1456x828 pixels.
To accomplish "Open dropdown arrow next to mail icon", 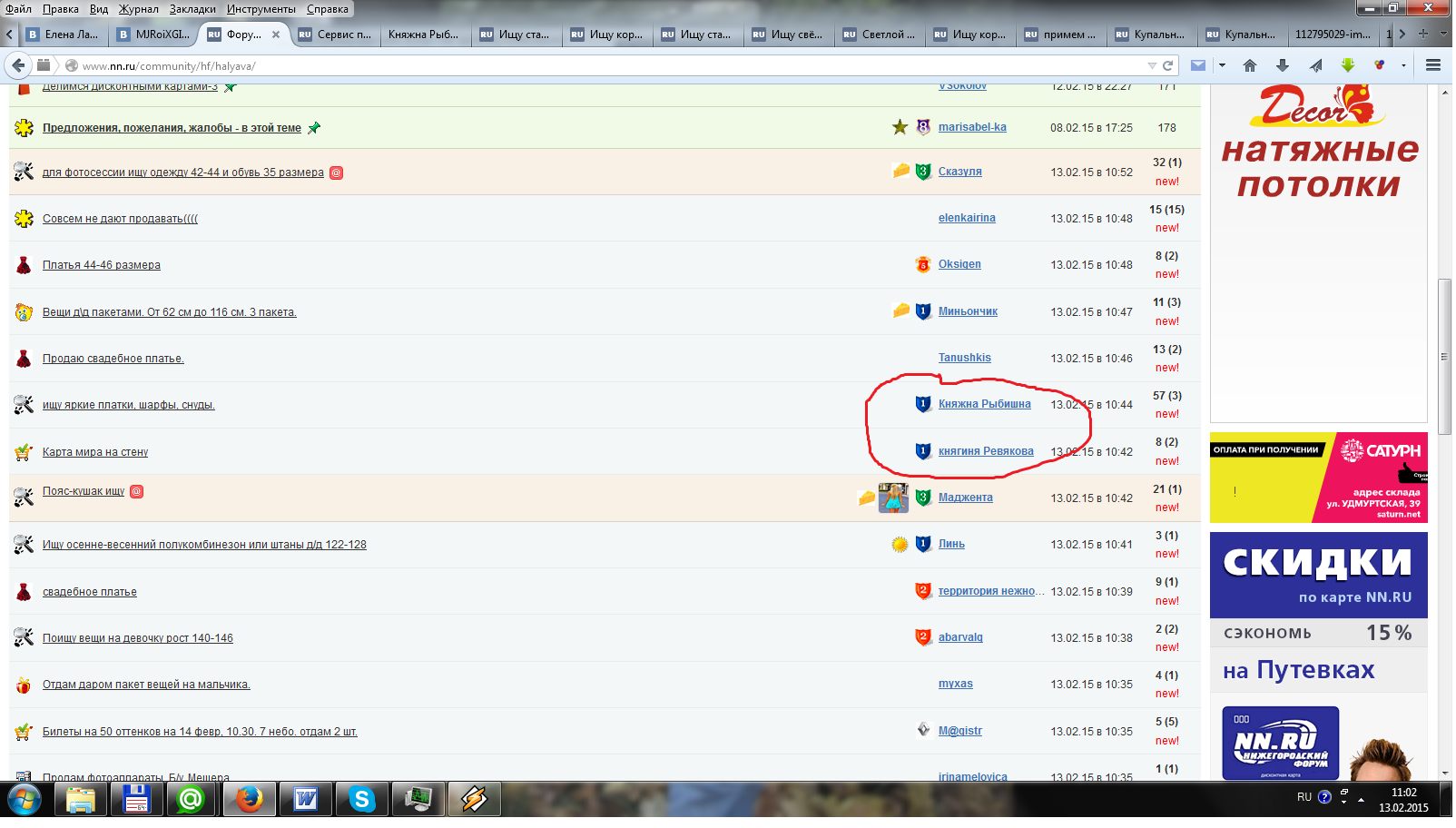I will click(x=1222, y=65).
